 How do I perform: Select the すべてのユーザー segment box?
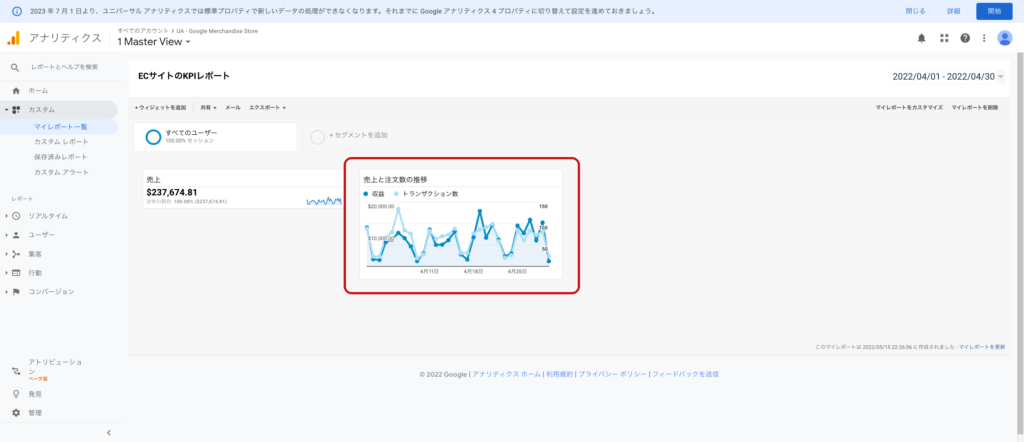coord(216,137)
